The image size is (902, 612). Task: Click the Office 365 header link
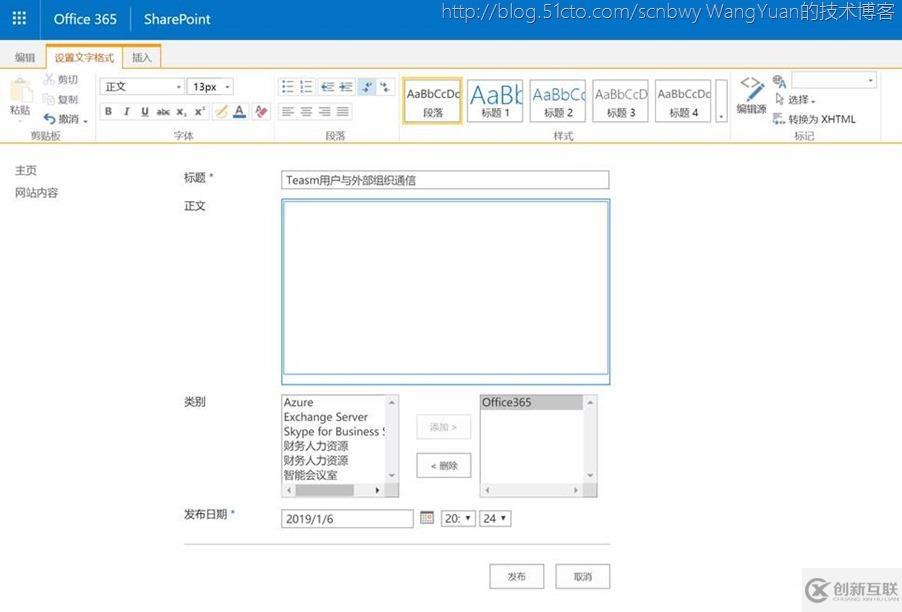coord(85,19)
